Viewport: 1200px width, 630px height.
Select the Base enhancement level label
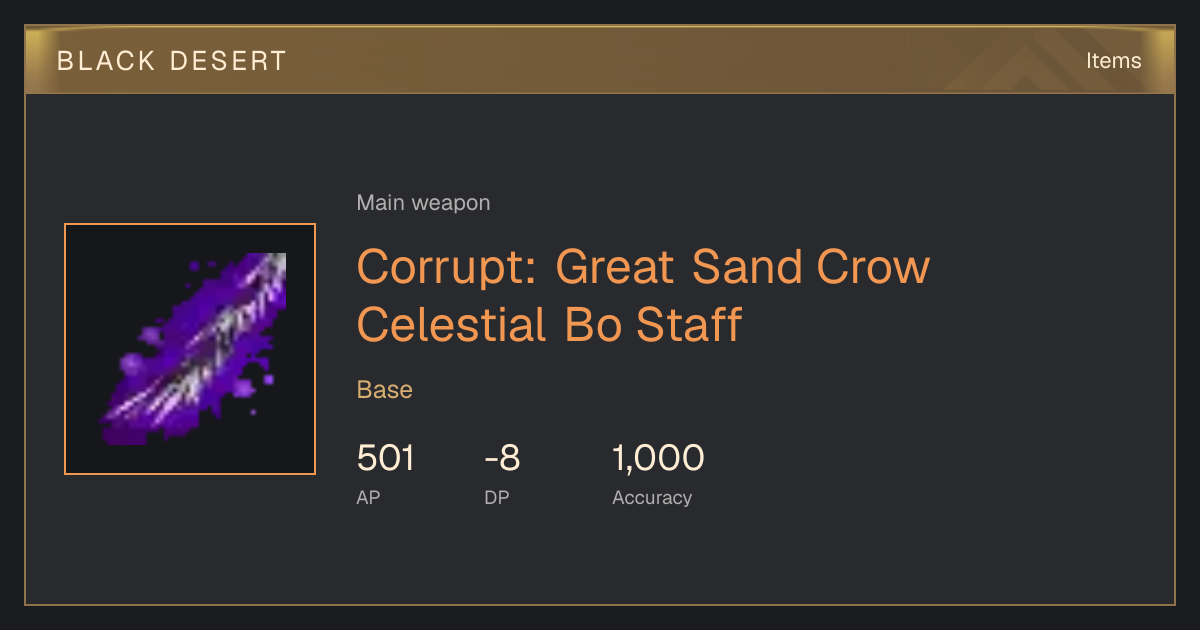(385, 390)
